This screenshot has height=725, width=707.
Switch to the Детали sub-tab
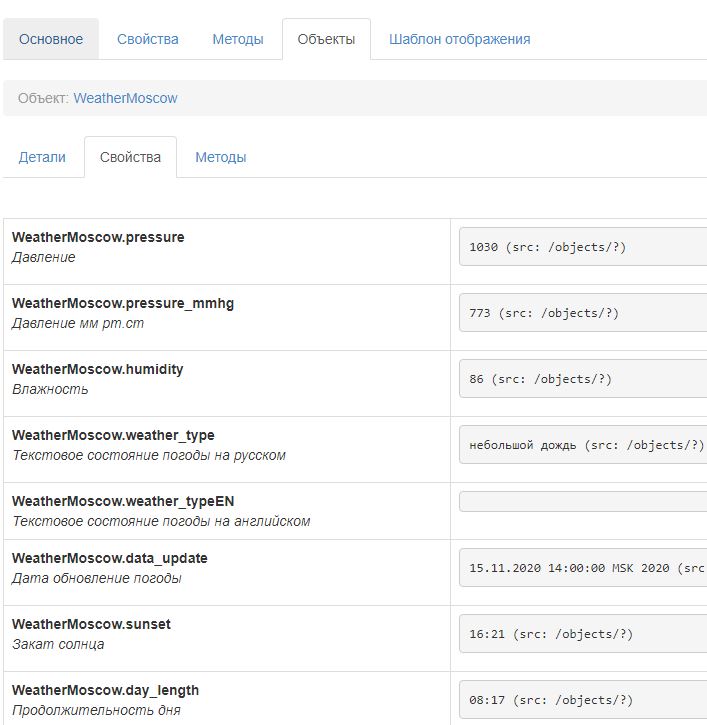[x=42, y=157]
